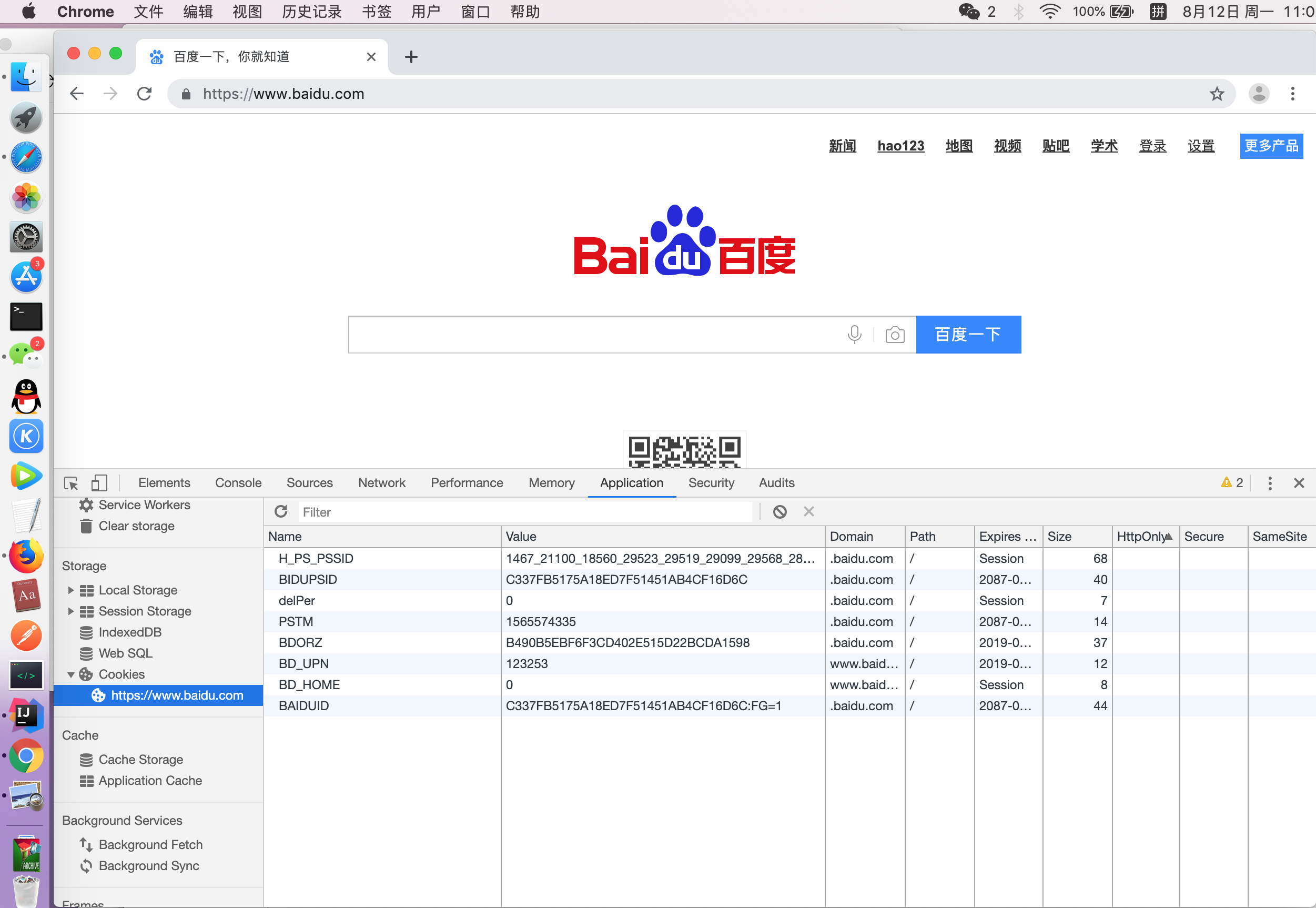
Task: Switch to the Sources tab
Action: 309,482
